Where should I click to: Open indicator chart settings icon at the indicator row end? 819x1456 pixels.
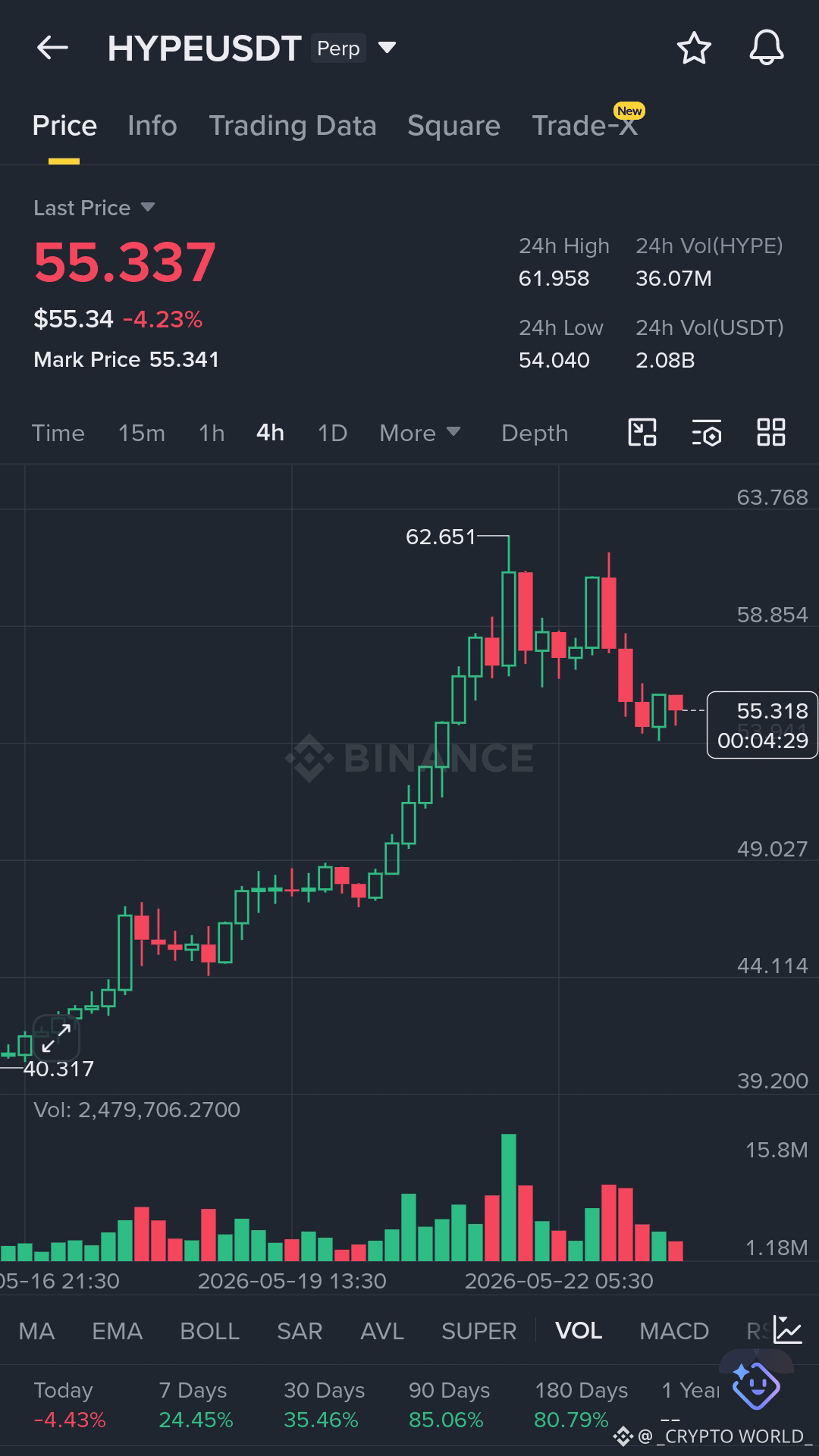(788, 1330)
